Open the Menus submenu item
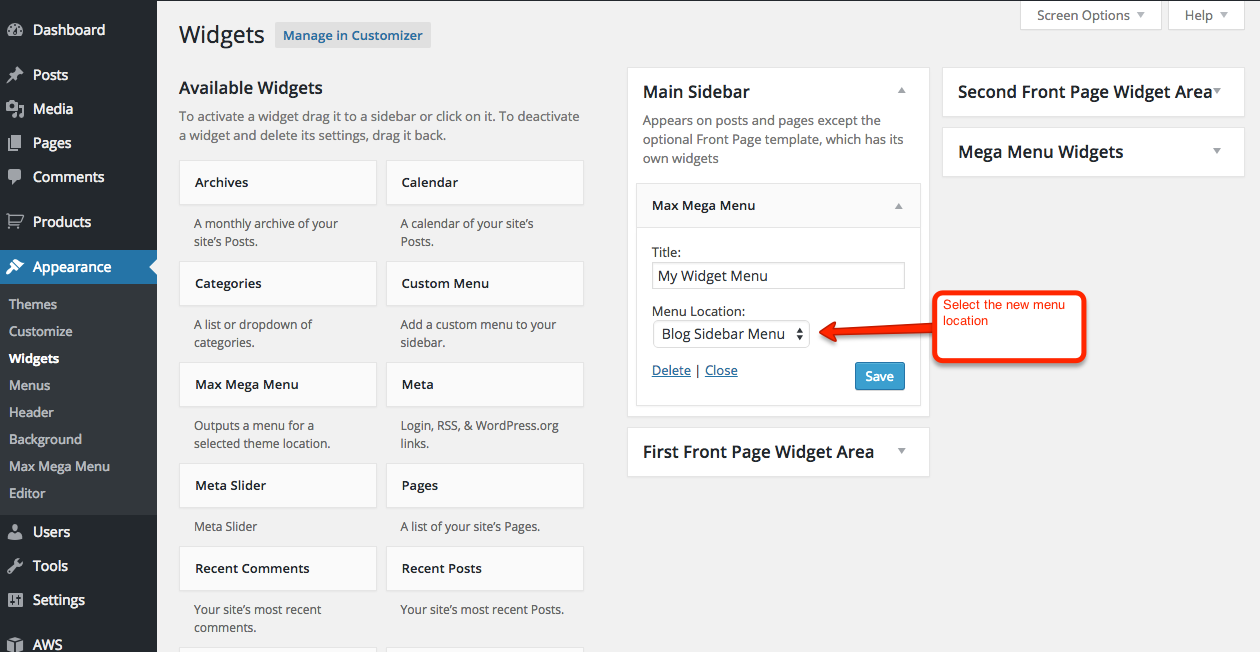 coord(30,385)
